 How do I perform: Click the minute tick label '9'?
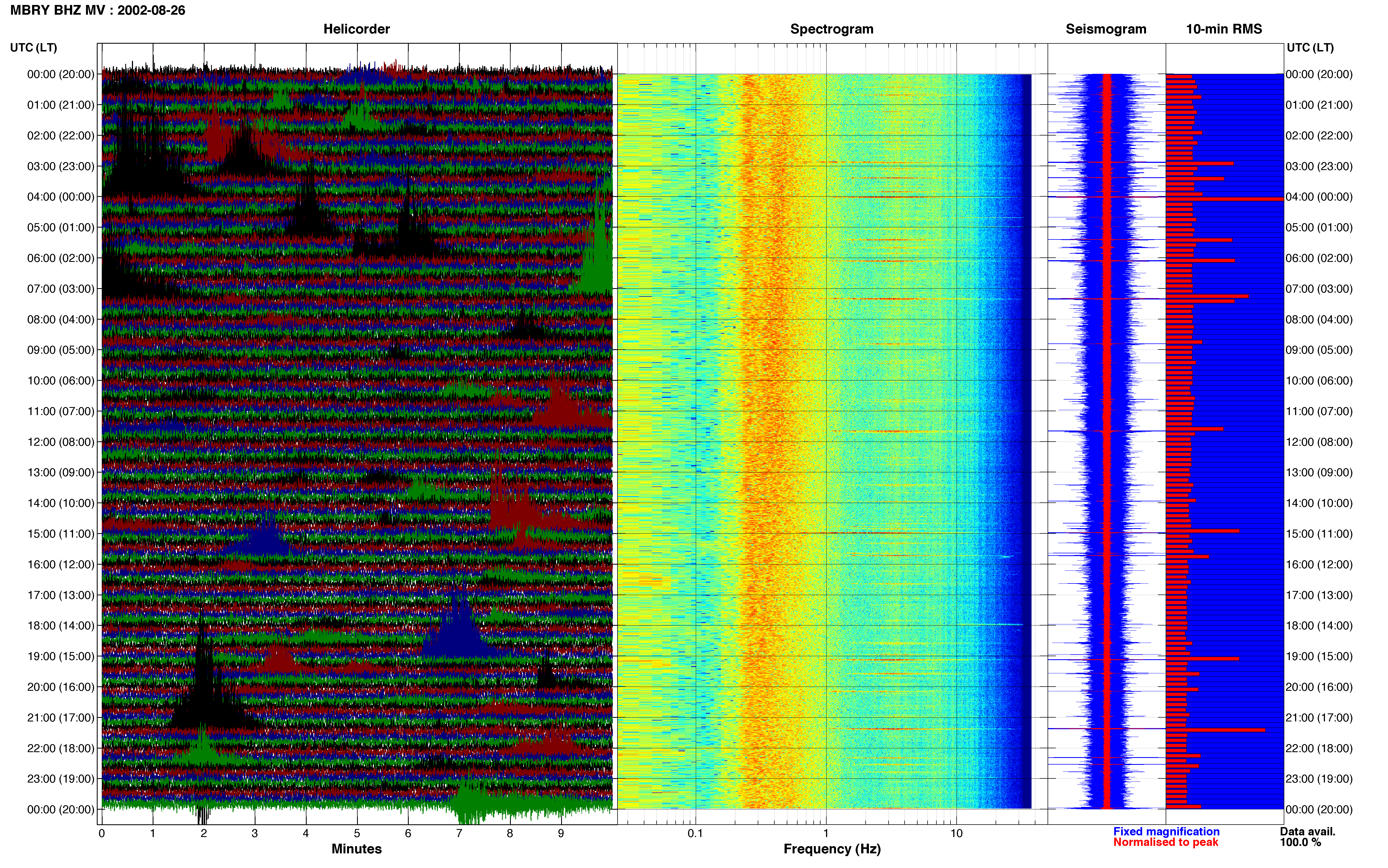pyautogui.click(x=561, y=833)
